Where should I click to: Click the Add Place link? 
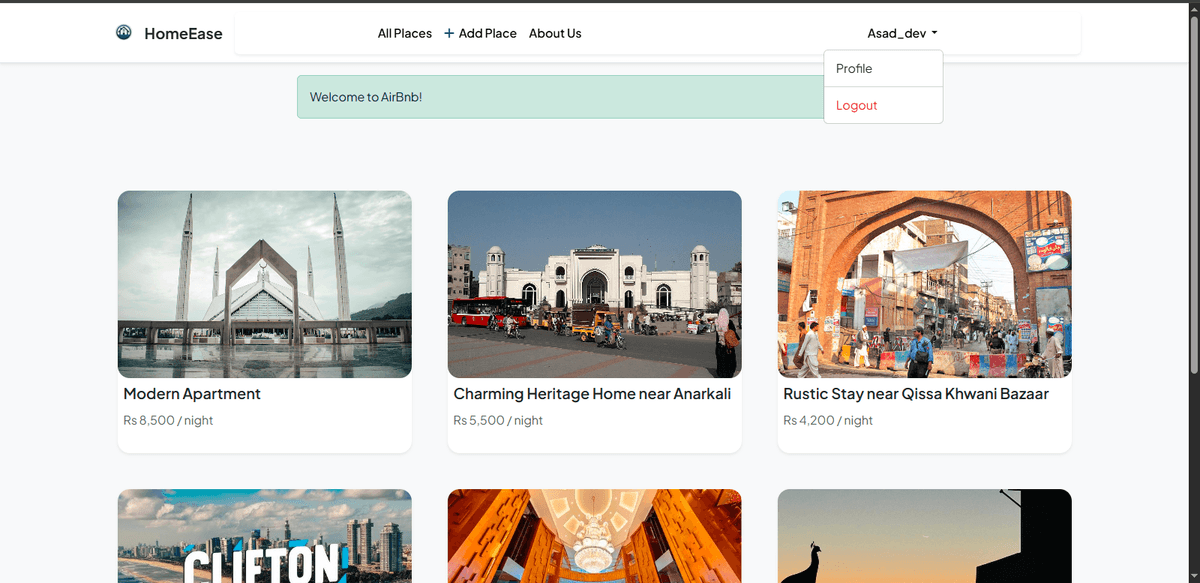(x=487, y=33)
